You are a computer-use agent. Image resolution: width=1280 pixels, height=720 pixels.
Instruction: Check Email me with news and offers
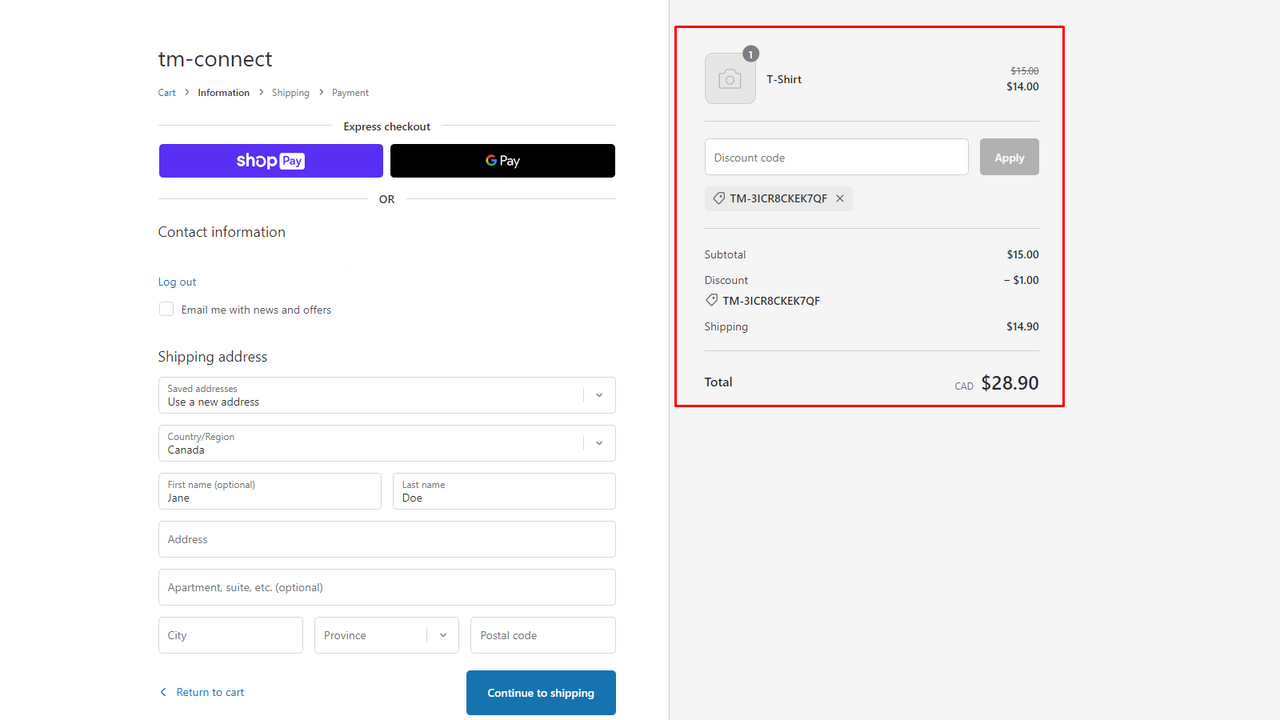(166, 309)
